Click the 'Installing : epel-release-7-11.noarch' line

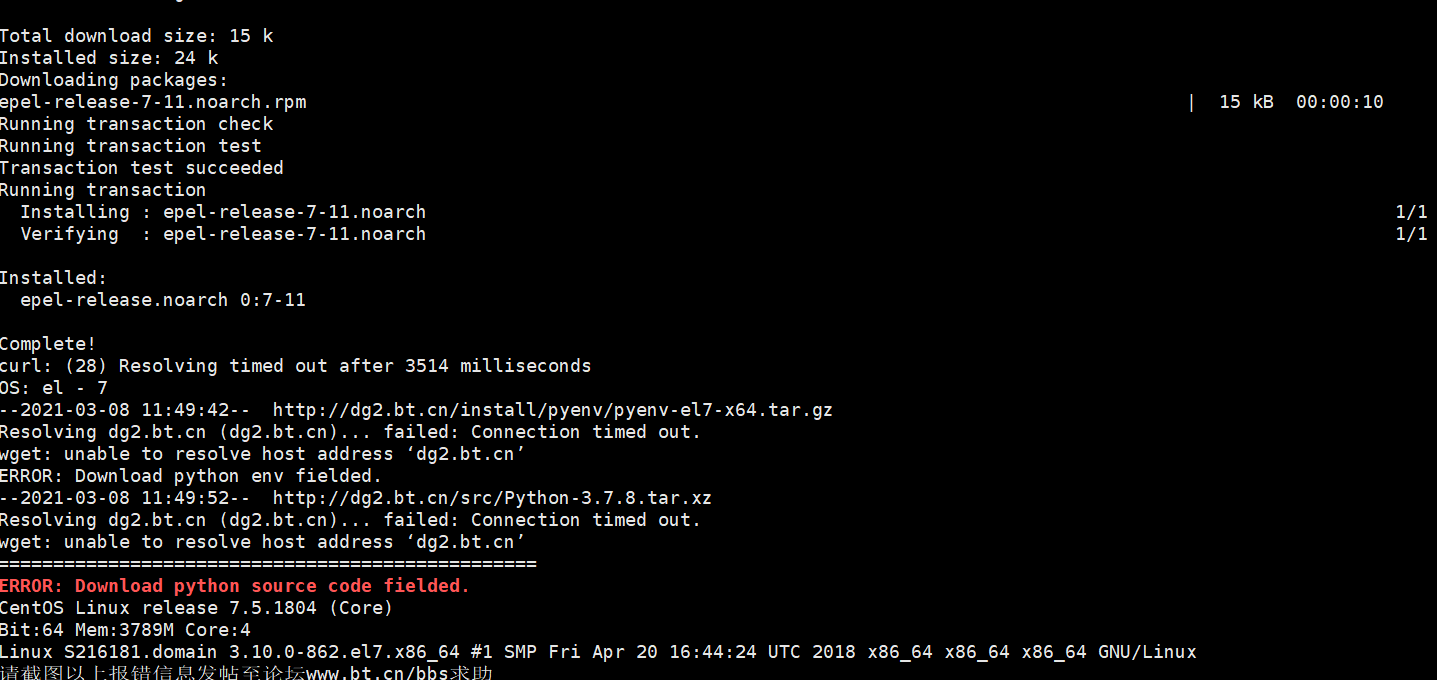point(223,212)
